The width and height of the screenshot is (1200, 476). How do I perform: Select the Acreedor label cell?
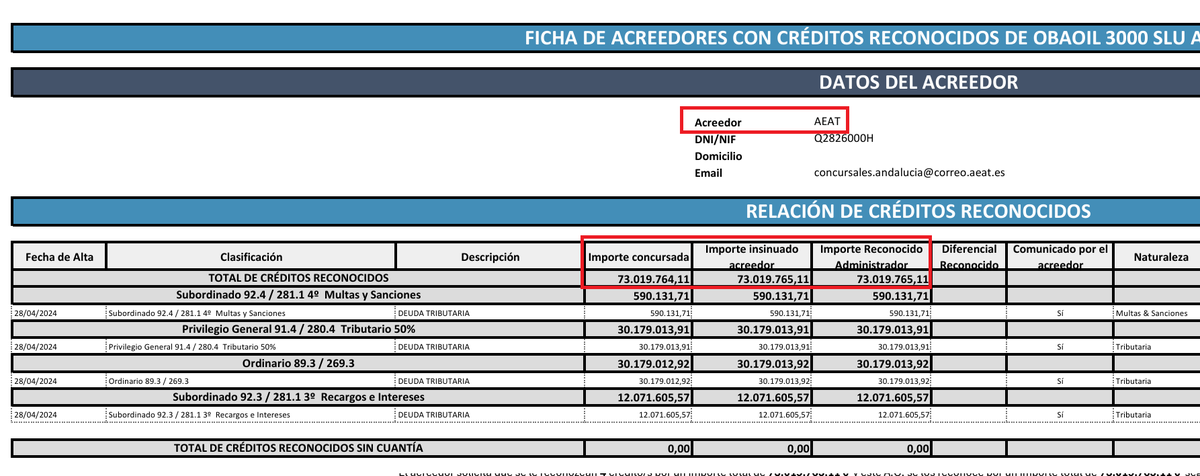pyautogui.click(x=718, y=122)
